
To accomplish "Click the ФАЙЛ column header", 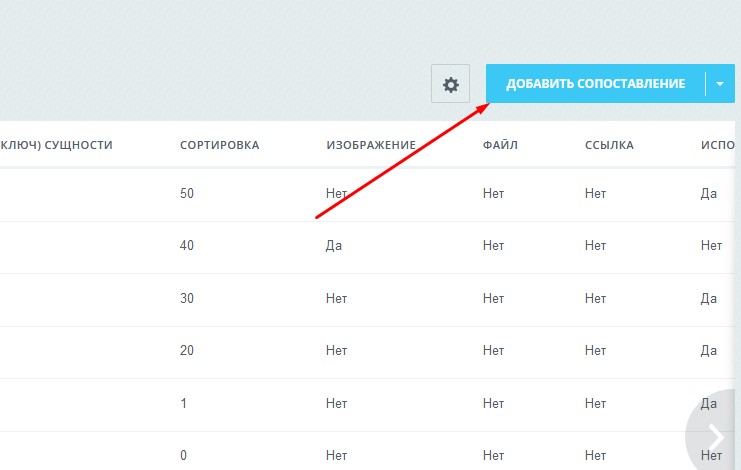I will pyautogui.click(x=500, y=145).
